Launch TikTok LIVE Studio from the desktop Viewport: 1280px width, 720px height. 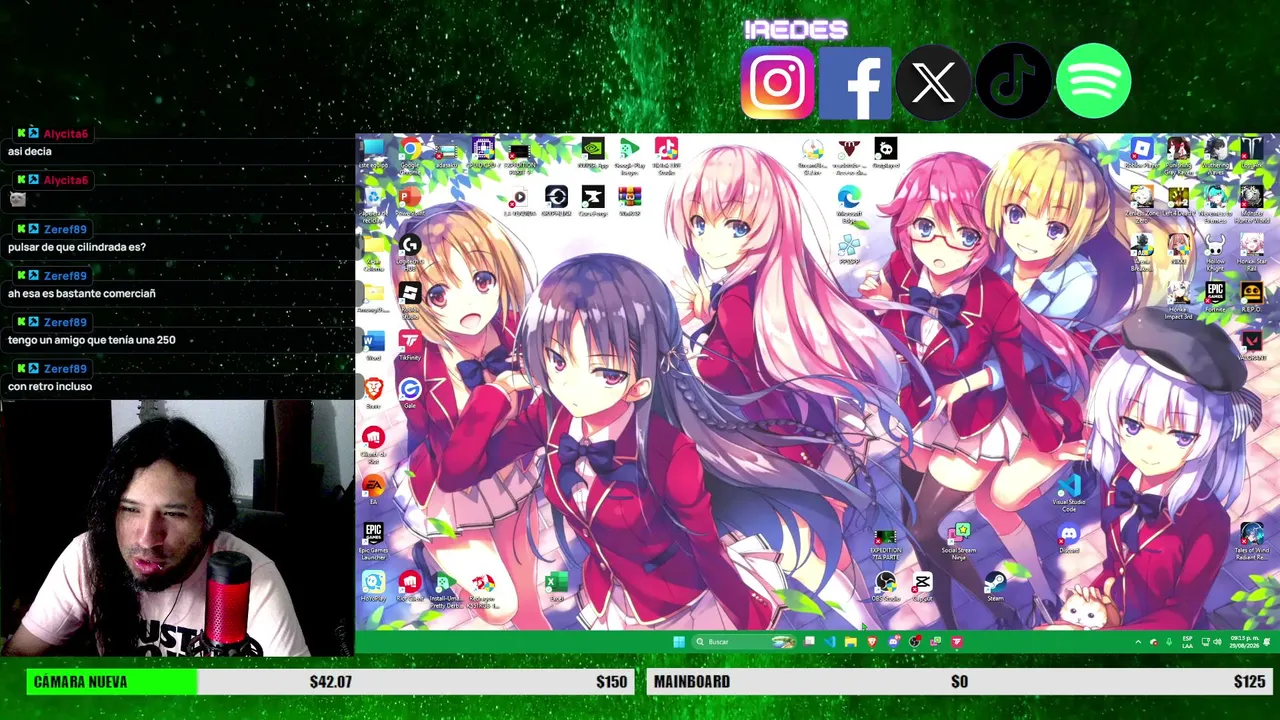(666, 155)
